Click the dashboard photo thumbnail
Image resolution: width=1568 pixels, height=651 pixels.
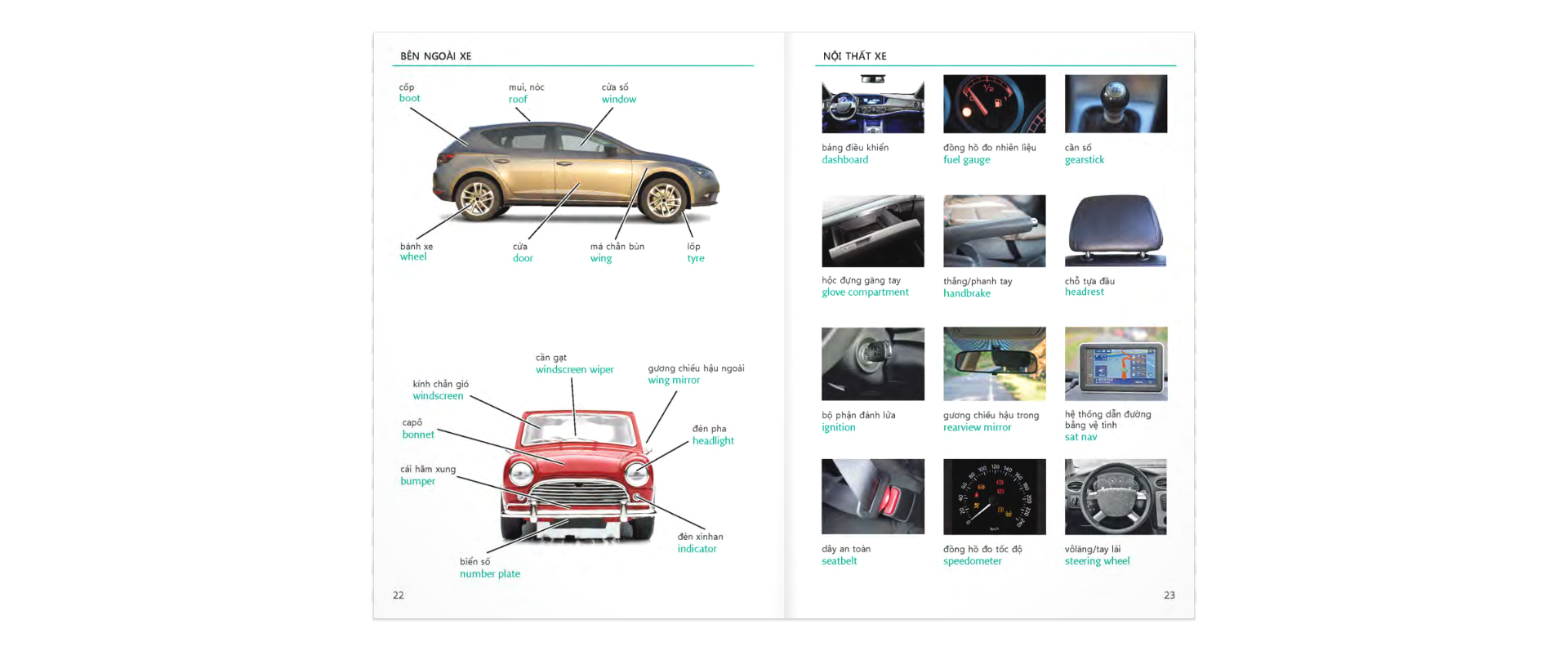point(872,104)
